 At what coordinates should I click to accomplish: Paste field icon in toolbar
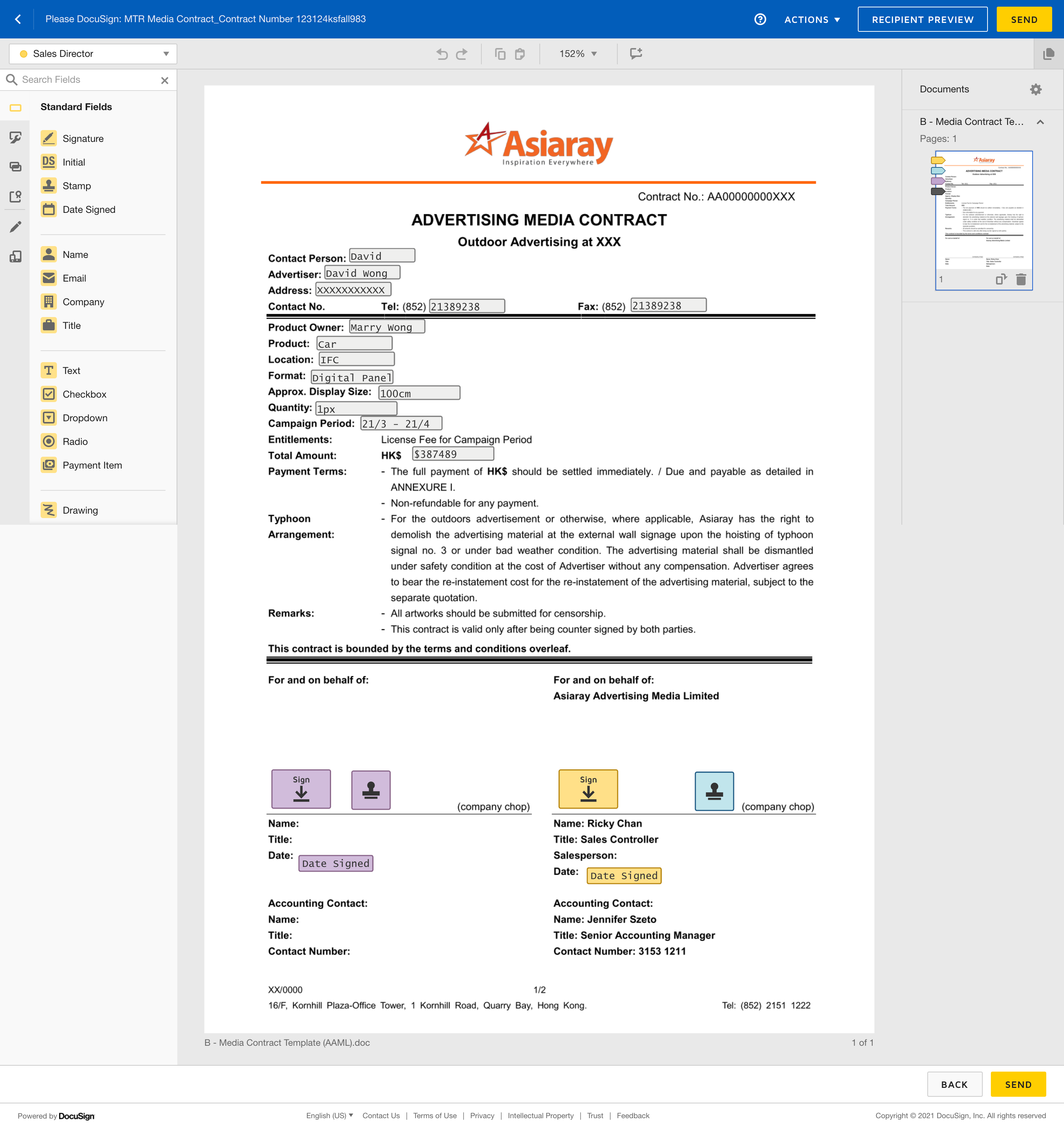pos(519,54)
